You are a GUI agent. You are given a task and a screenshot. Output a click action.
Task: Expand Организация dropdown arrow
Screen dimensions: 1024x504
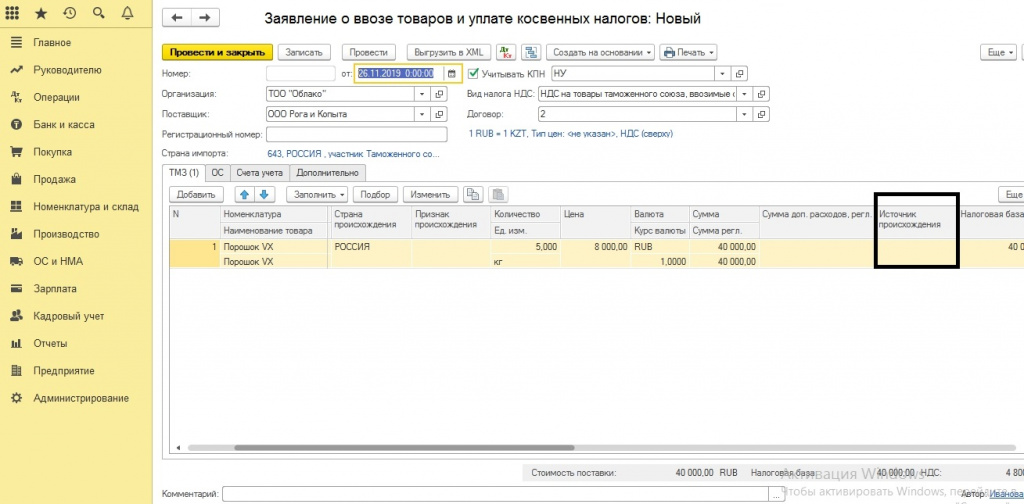[x=423, y=94]
